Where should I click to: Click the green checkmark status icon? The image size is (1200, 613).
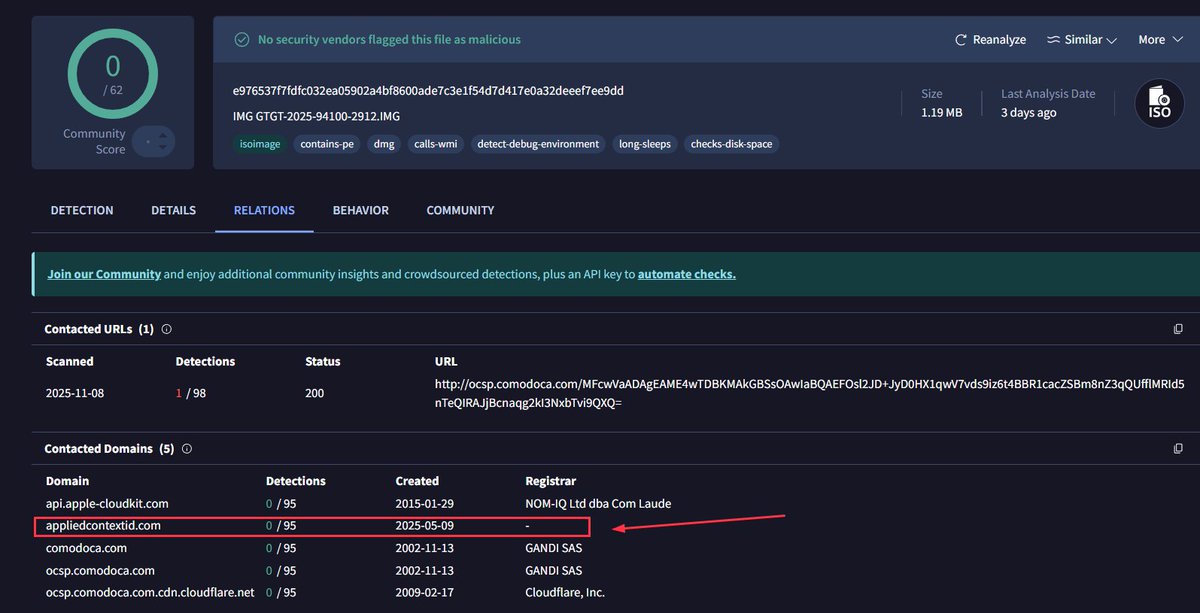tap(241, 40)
